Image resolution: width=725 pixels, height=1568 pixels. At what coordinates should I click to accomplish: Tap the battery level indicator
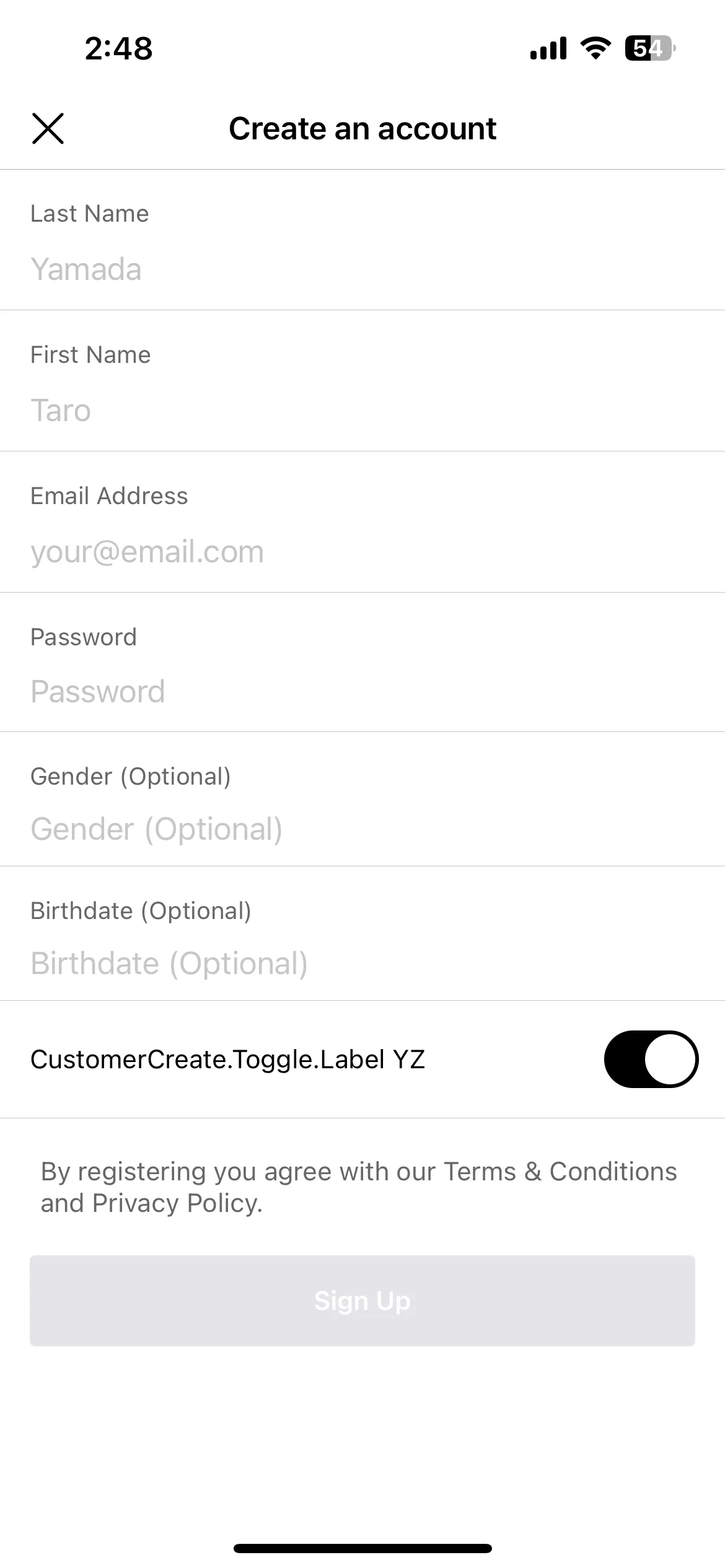coord(650,48)
